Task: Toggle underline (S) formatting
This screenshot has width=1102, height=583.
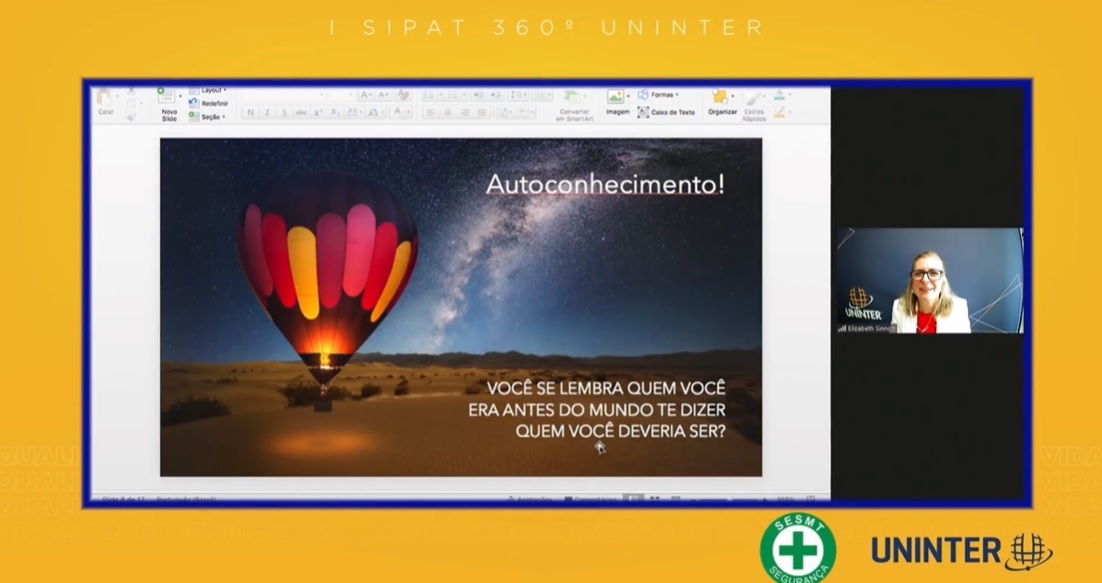Action: pyautogui.click(x=284, y=113)
